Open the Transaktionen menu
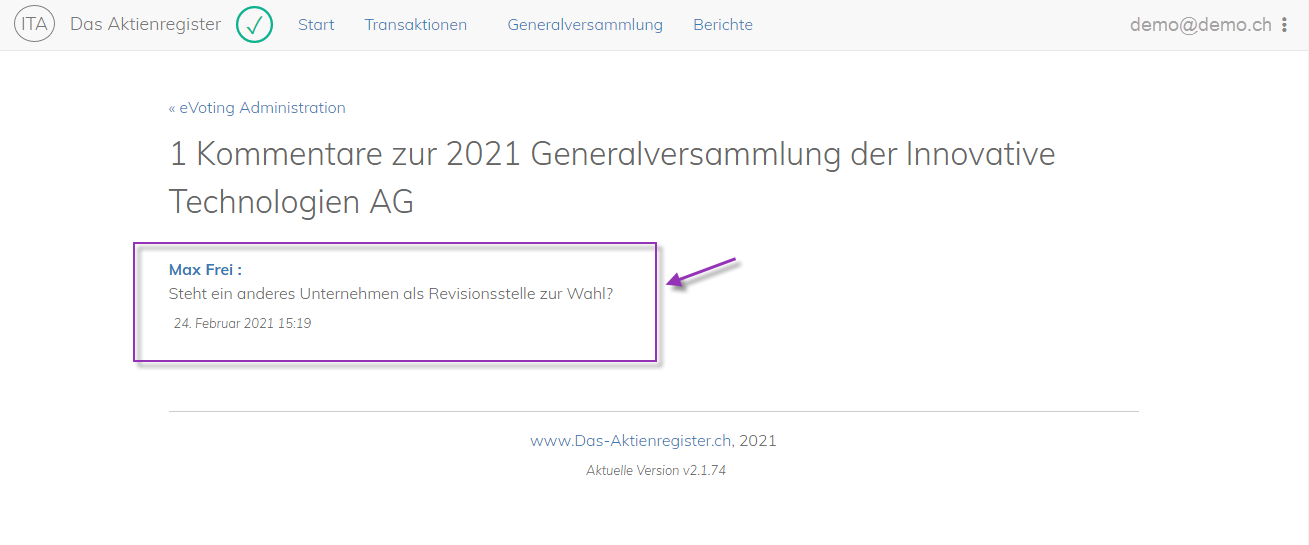 click(x=416, y=25)
